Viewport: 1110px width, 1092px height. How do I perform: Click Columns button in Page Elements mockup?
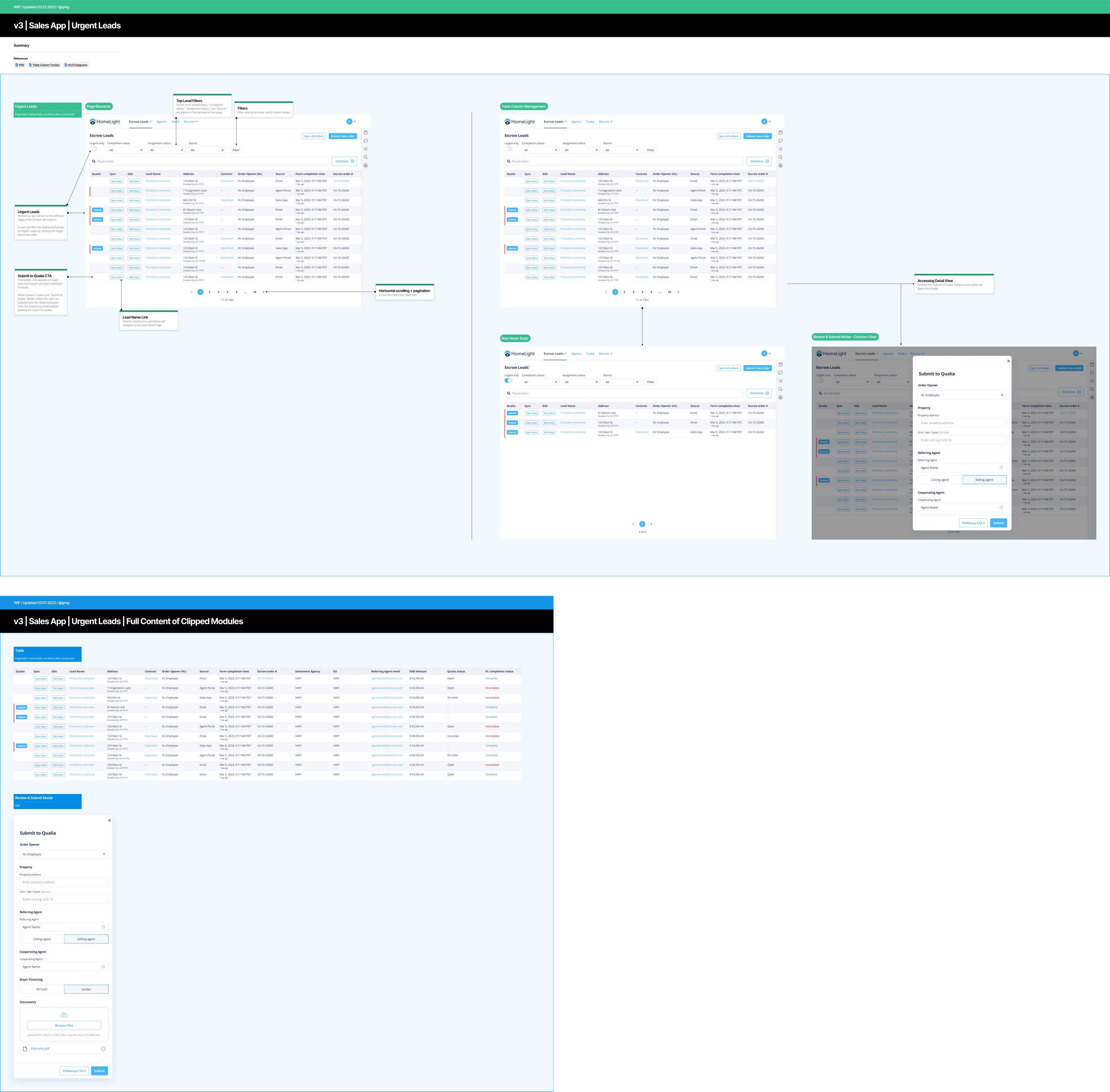pyautogui.click(x=344, y=161)
